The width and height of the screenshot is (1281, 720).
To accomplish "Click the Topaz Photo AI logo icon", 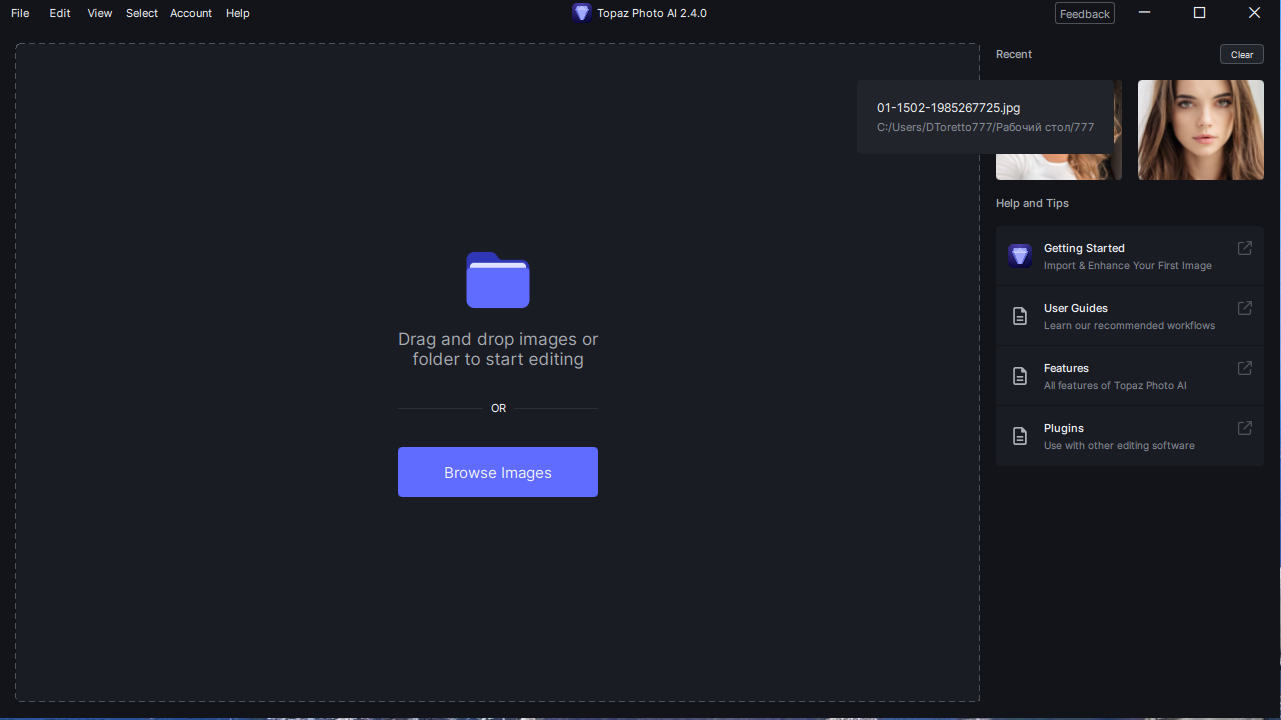I will coord(582,13).
